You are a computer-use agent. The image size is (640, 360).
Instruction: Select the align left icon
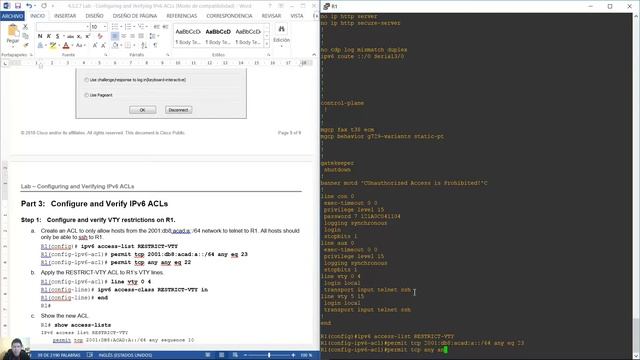[115, 36]
